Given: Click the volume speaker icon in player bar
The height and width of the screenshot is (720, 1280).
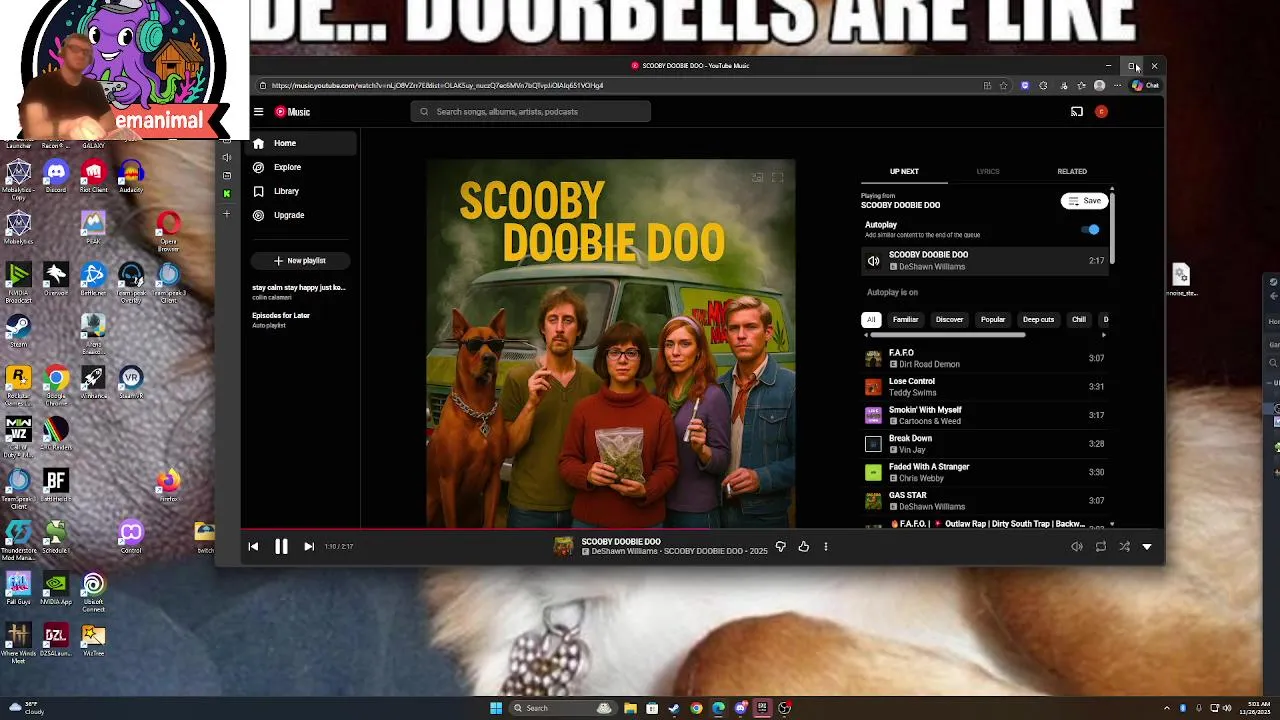Looking at the screenshot, I should [x=1077, y=547].
